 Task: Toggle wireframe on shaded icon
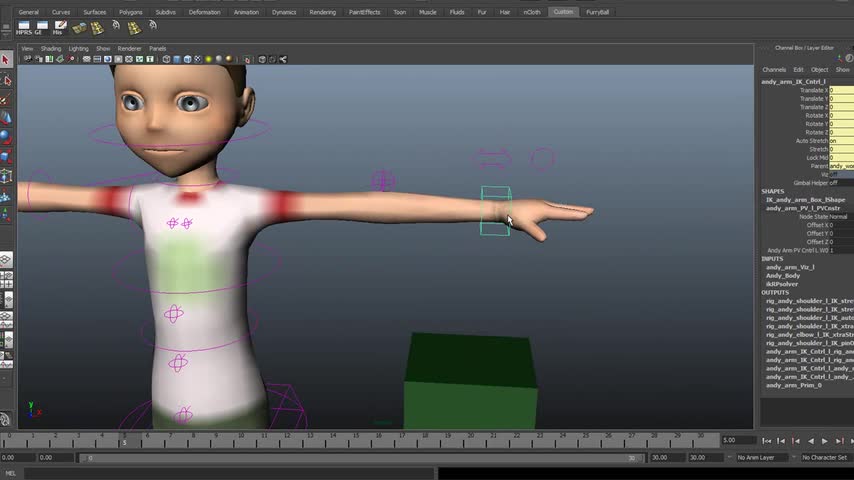click(x=187, y=59)
